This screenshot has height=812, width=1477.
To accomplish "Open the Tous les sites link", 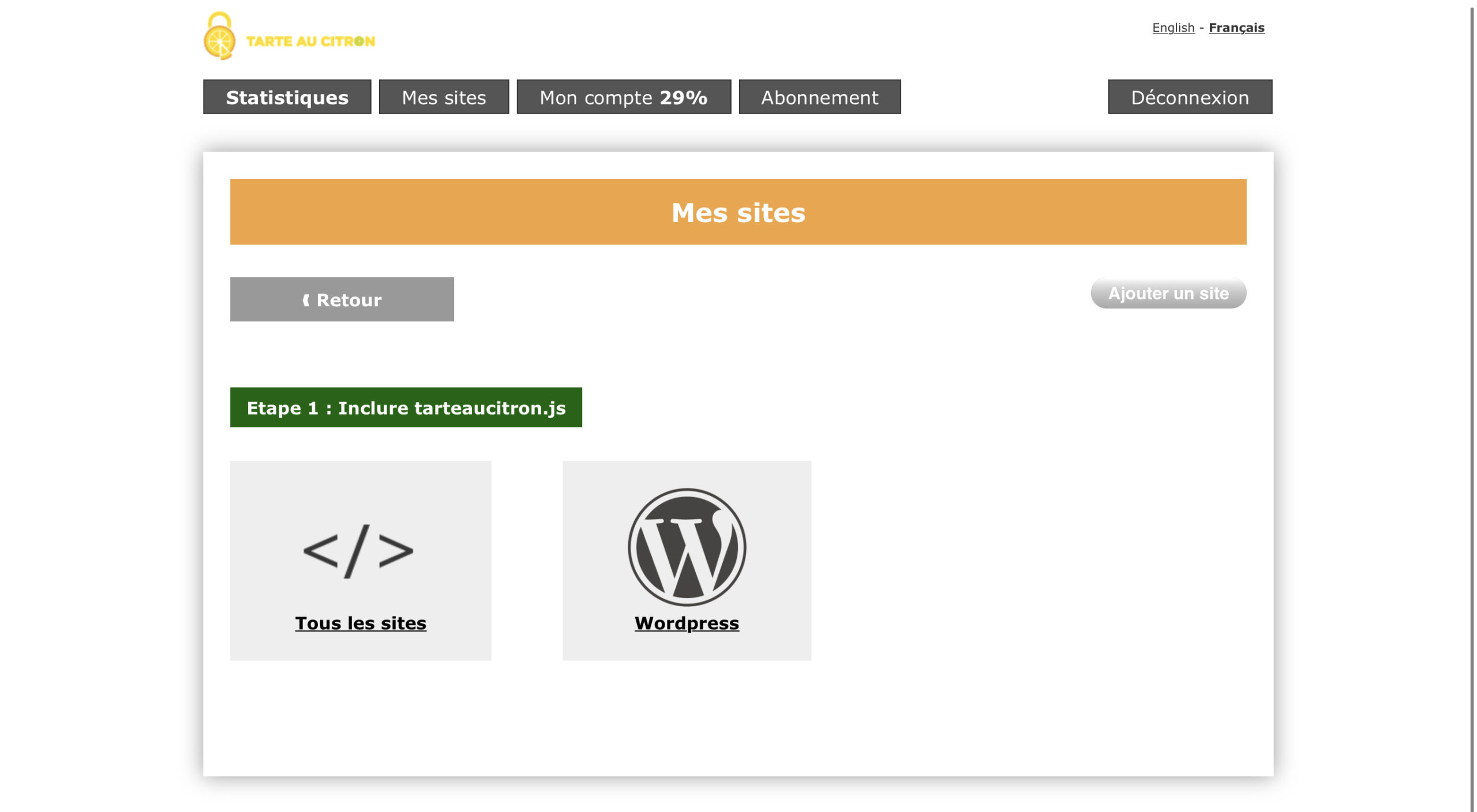I will point(361,623).
